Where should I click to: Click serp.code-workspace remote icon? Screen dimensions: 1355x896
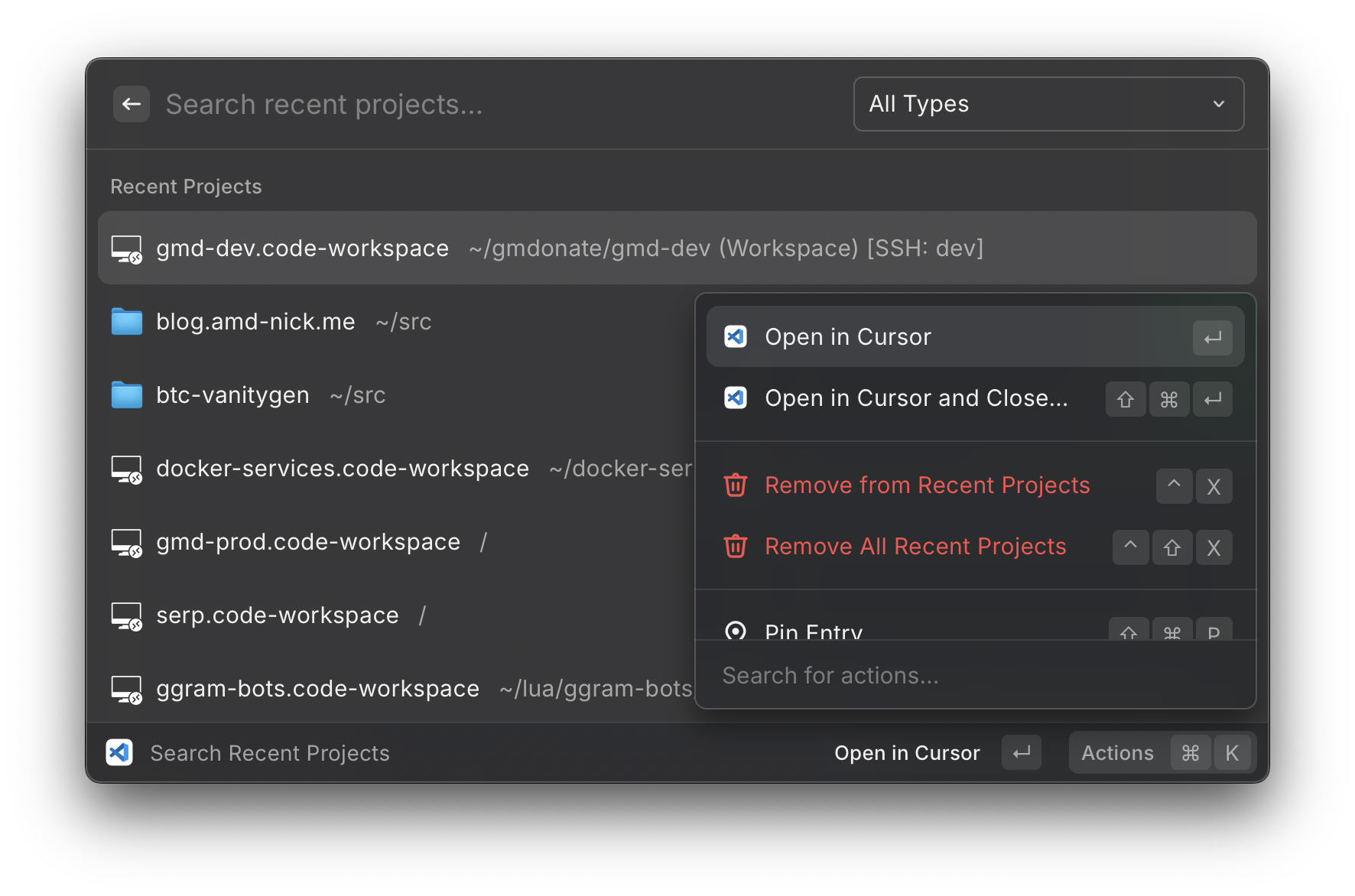point(127,616)
